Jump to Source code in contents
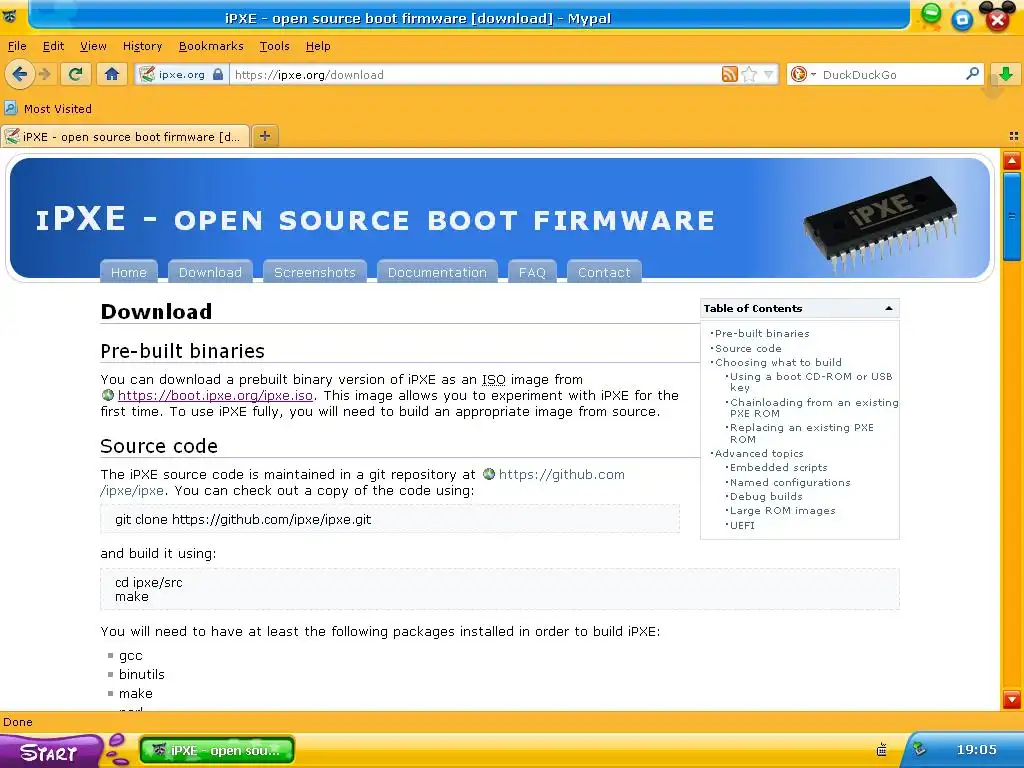The height and width of the screenshot is (768, 1024). tap(748, 348)
